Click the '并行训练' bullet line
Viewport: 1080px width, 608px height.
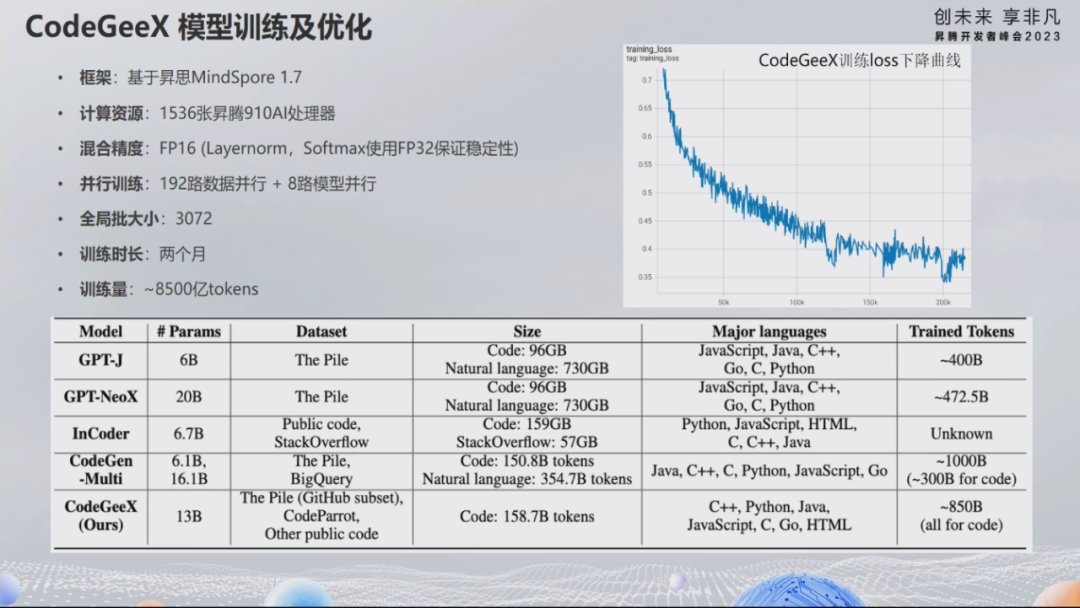pyautogui.click(x=227, y=184)
